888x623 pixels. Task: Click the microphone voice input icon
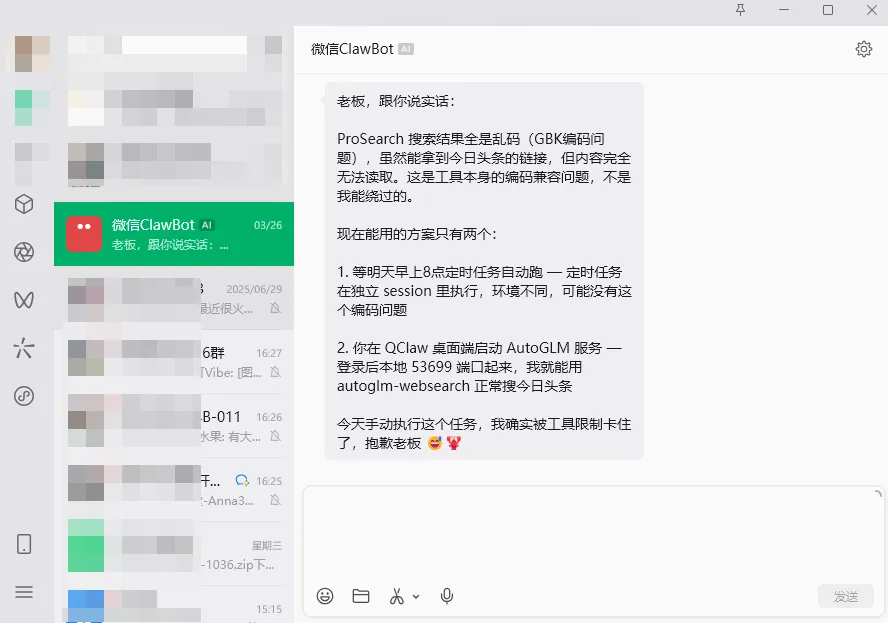(447, 596)
